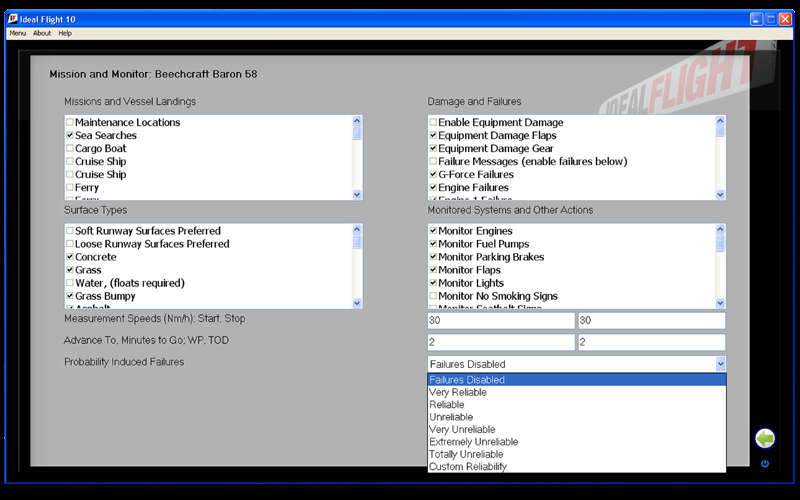Screen dimensions: 800x500
Task: Click the Ideal Flight title bar icon
Action: pyautogui.click(x=13, y=18)
